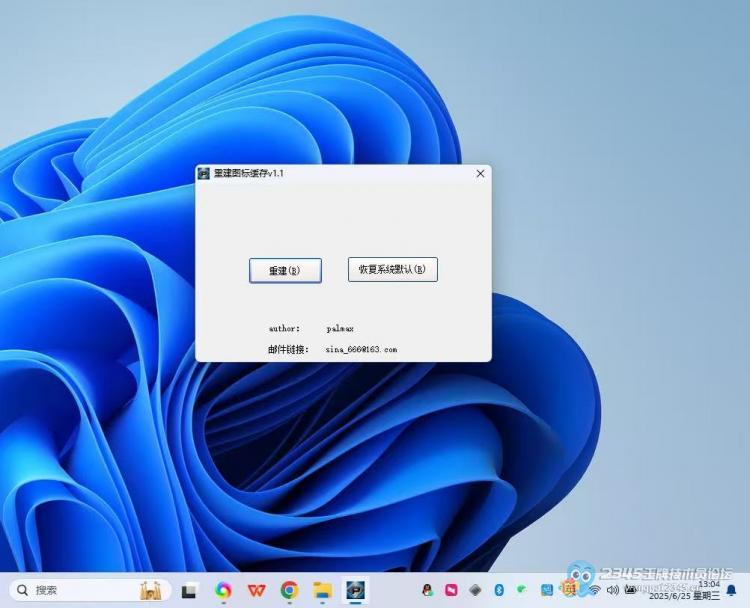Open Task View from the taskbar
Viewport: 750px width, 608px height.
(190, 591)
